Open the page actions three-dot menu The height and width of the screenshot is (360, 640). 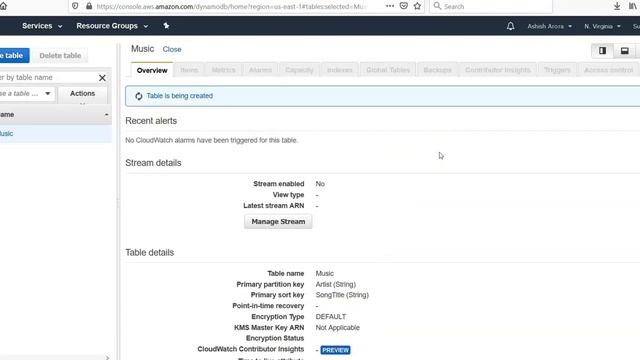[390, 6]
